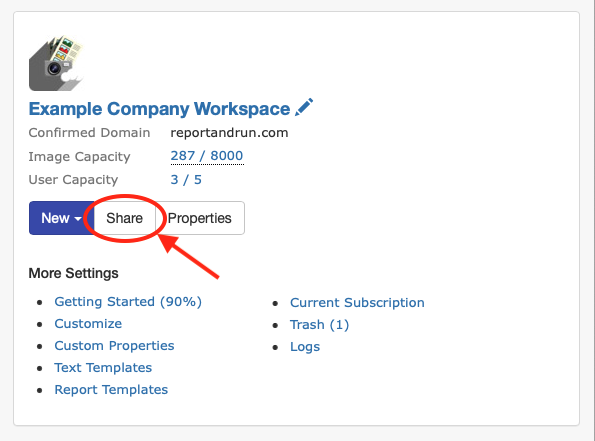
Task: Open Text Templates settings
Action: tap(103, 368)
